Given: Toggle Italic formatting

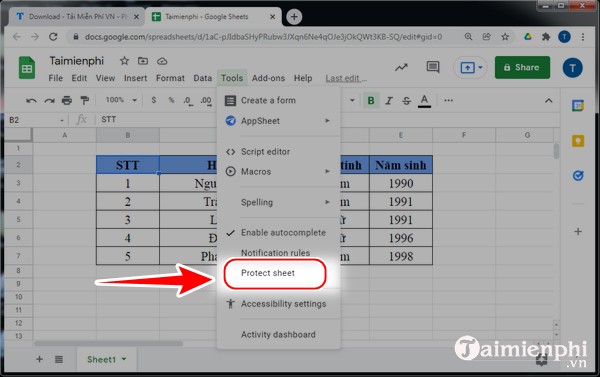Looking at the screenshot, I should coord(389,101).
